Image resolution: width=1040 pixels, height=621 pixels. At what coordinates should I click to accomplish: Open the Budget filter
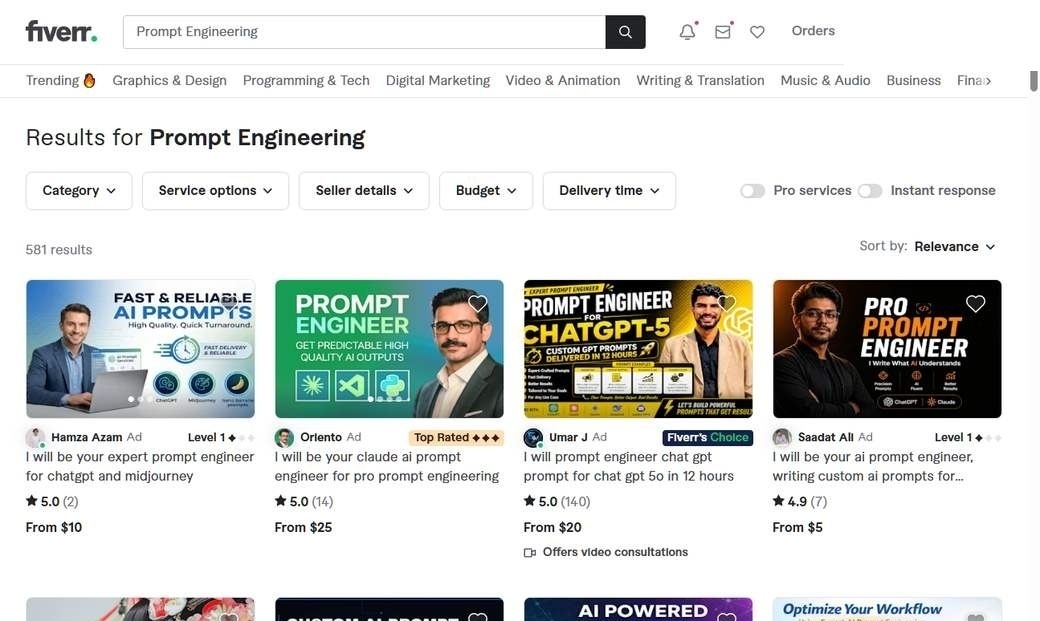click(x=486, y=191)
